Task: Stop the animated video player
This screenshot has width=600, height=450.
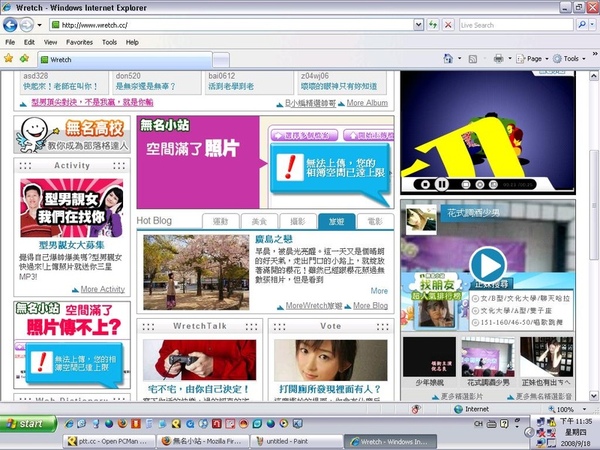Action: tap(425, 184)
